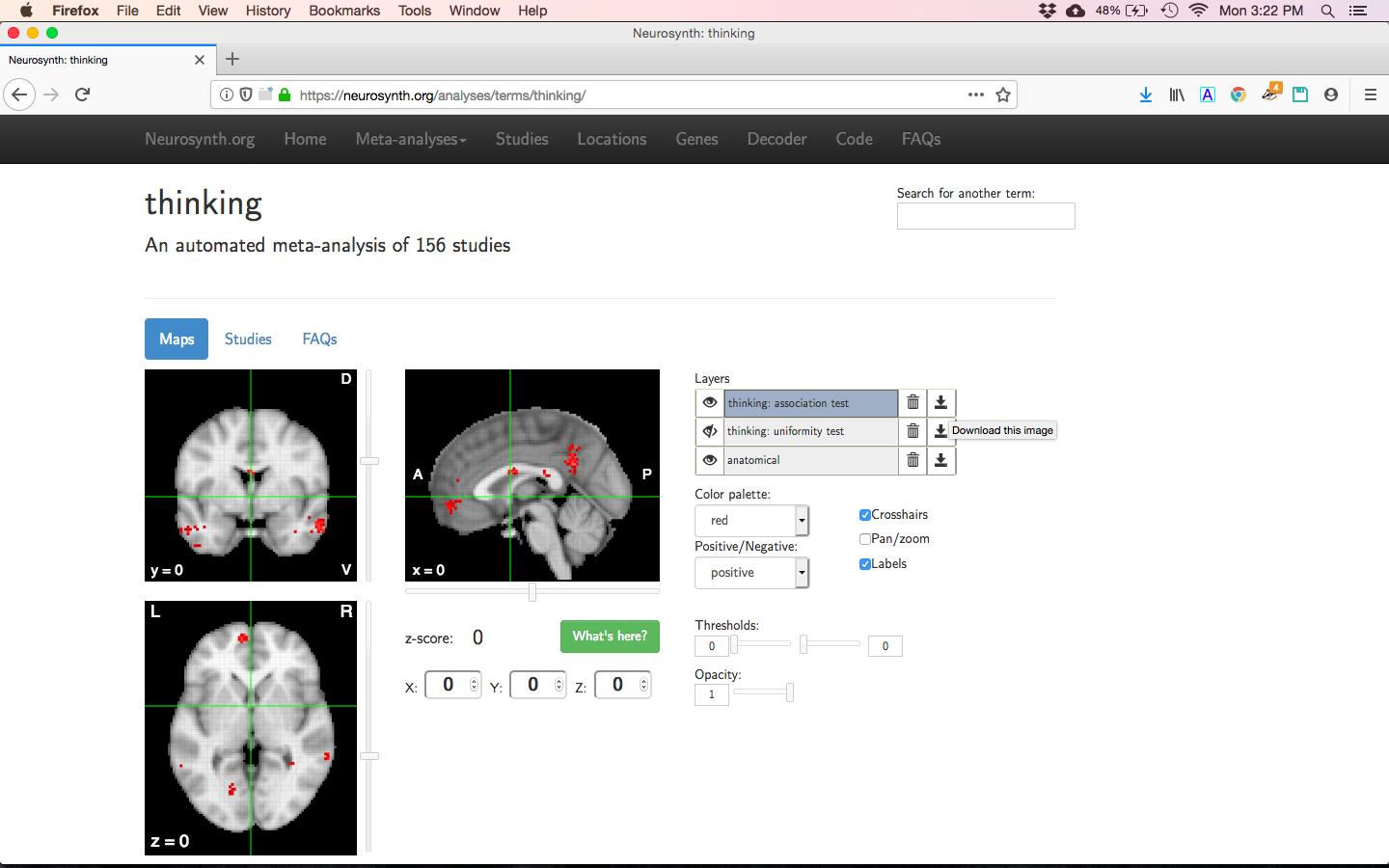1389x868 pixels.
Task: Expand the Meta-analyses navigation menu
Action: coord(410,139)
